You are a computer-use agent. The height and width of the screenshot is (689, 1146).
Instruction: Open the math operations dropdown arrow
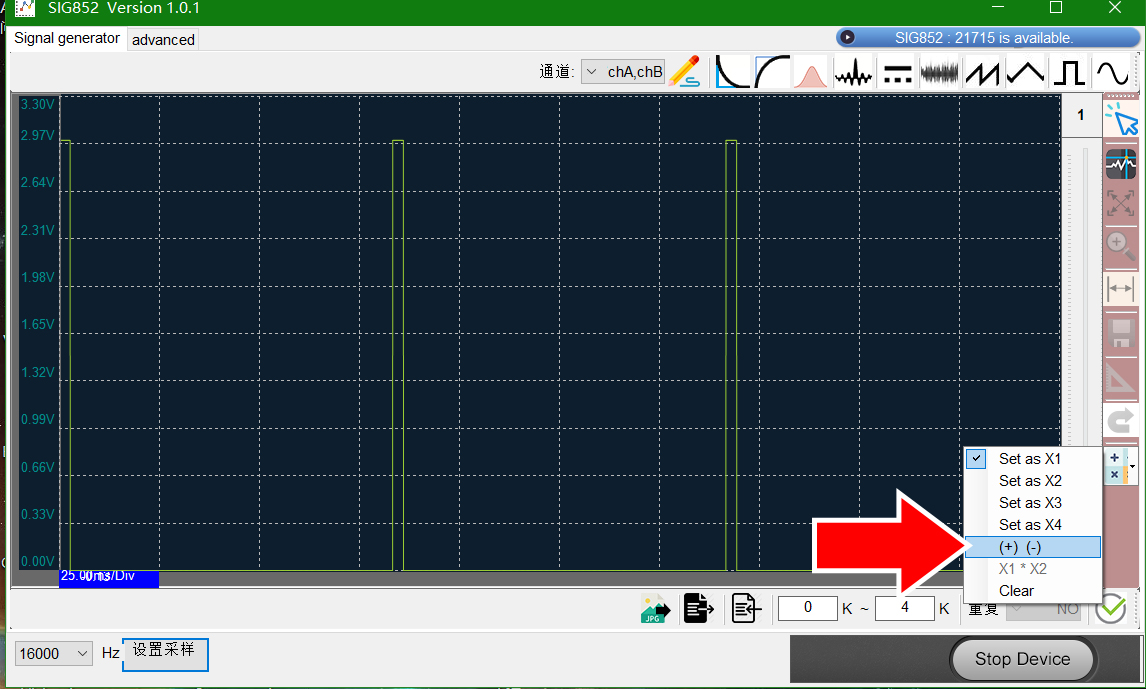(1132, 466)
